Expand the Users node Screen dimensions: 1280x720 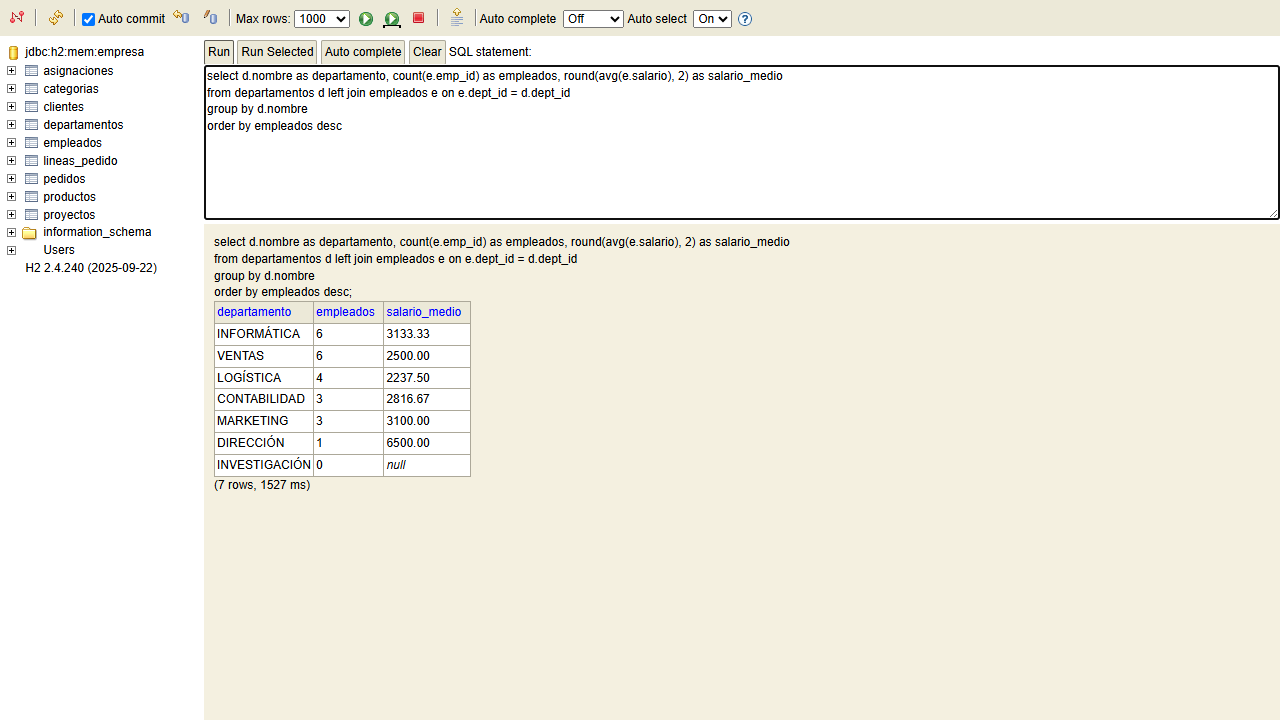[11, 250]
